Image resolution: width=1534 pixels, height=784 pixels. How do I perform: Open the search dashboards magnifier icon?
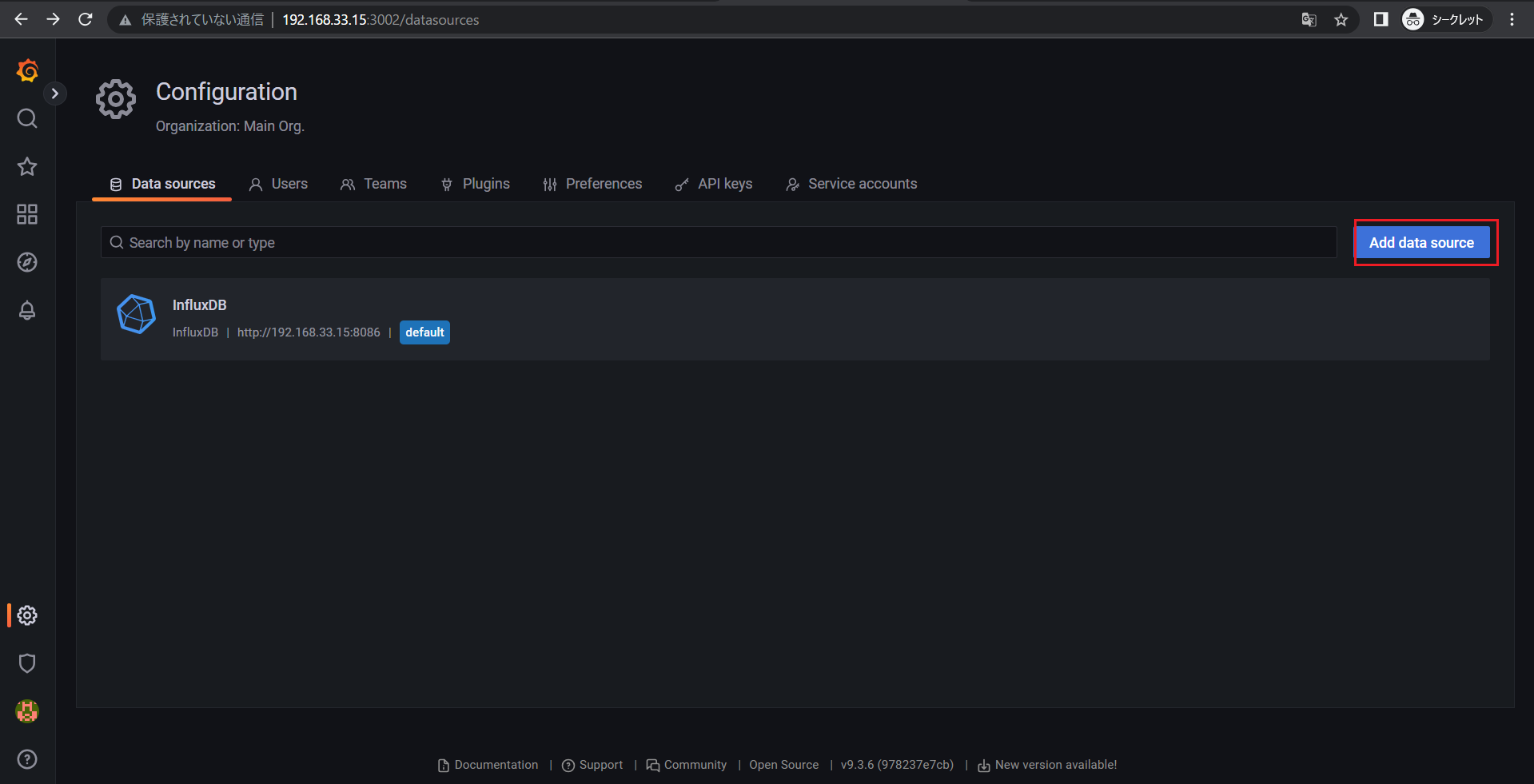tap(27, 118)
